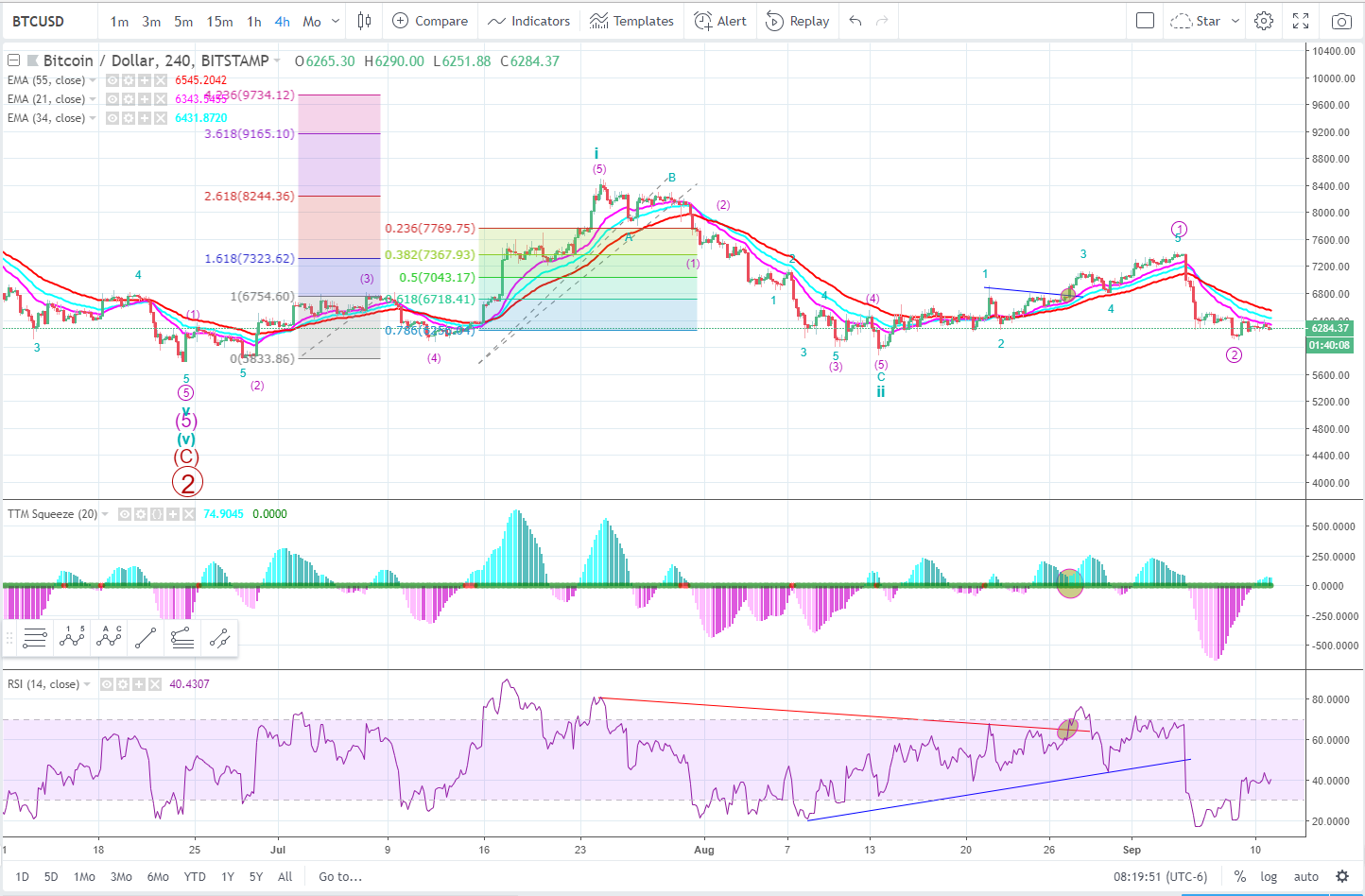The width and height of the screenshot is (1365, 896).
Task: Select the Elliott impulse wave 1-5 tool
Action: 72,639
